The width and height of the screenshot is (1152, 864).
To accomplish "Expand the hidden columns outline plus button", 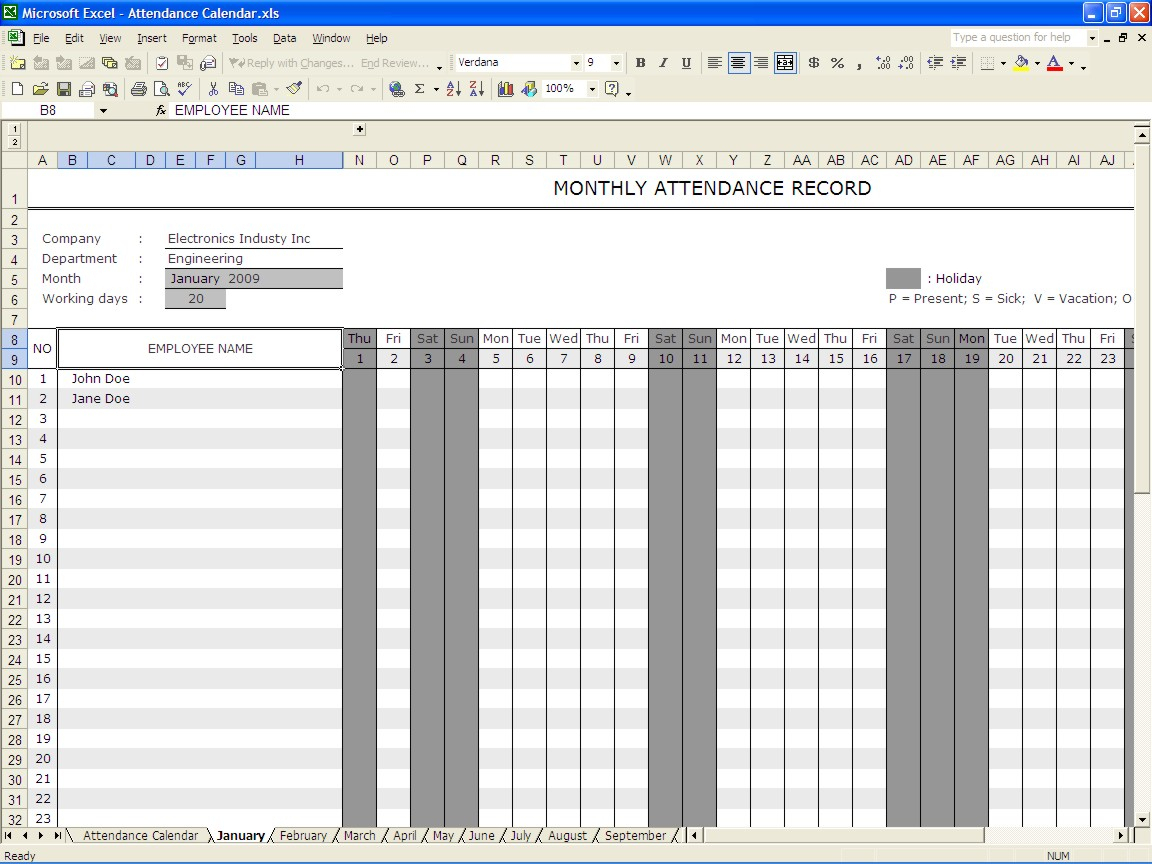I will (x=360, y=129).
